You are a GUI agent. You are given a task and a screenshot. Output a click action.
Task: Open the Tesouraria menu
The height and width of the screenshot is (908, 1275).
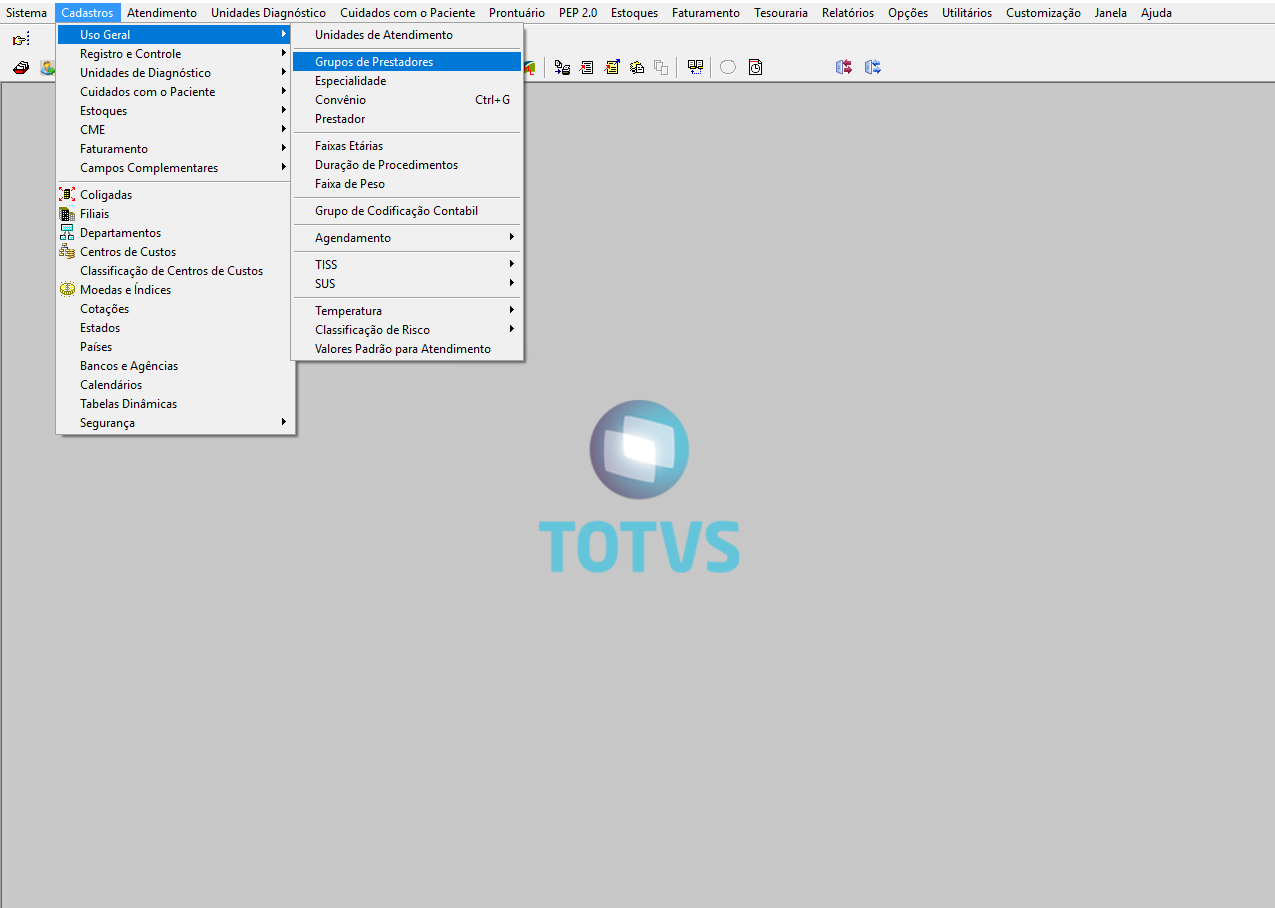pos(781,13)
